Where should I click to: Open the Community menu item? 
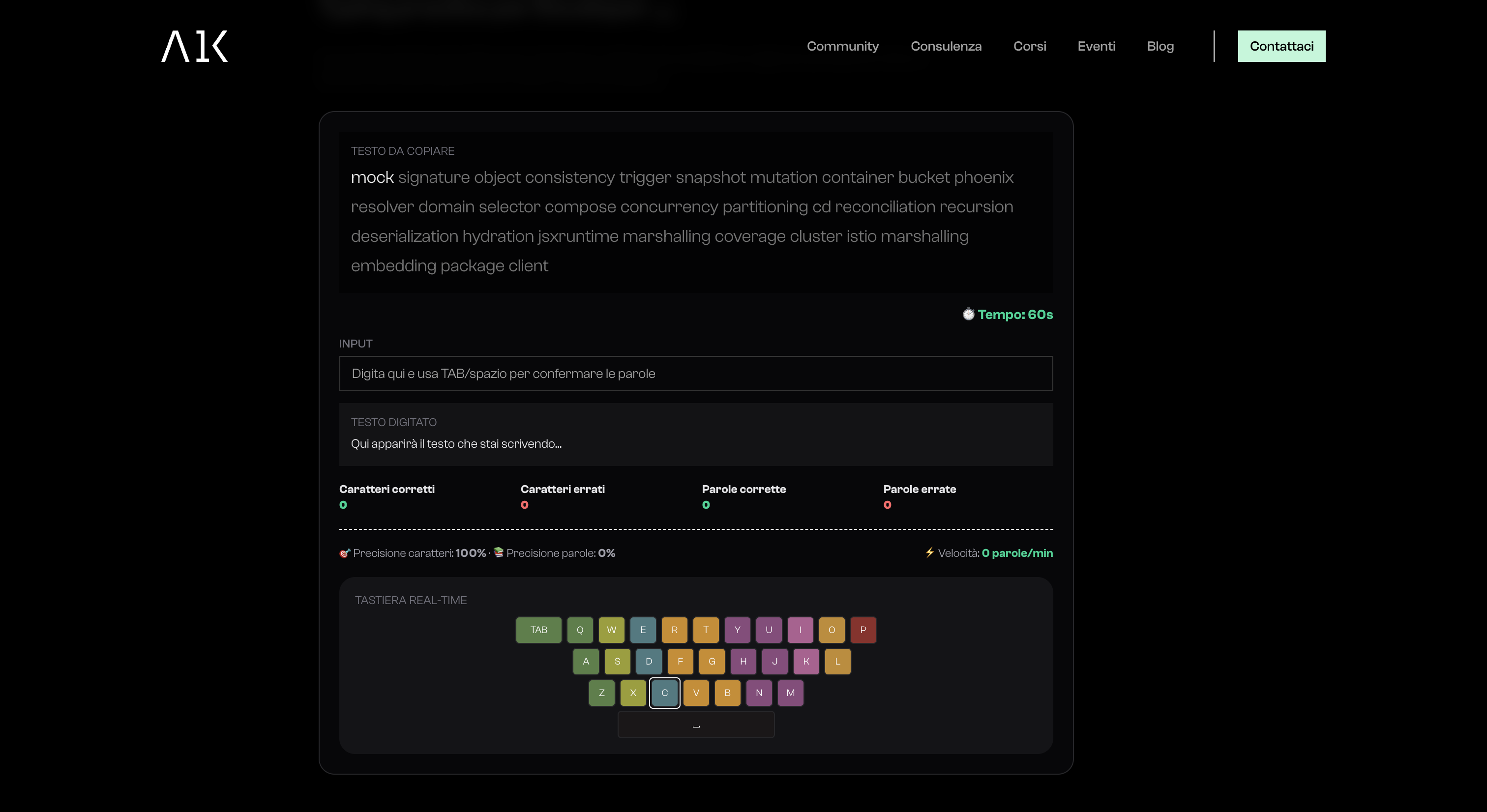[842, 46]
